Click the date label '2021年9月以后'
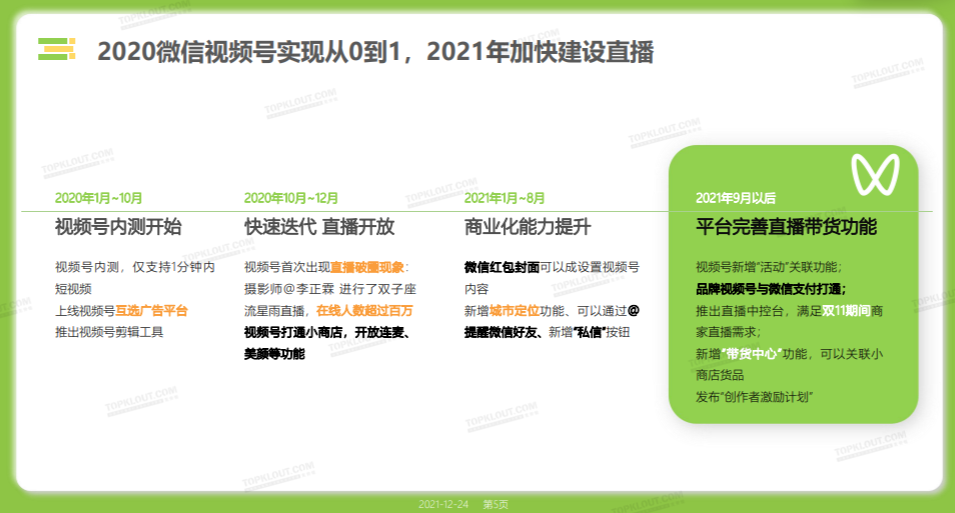 (x=735, y=198)
